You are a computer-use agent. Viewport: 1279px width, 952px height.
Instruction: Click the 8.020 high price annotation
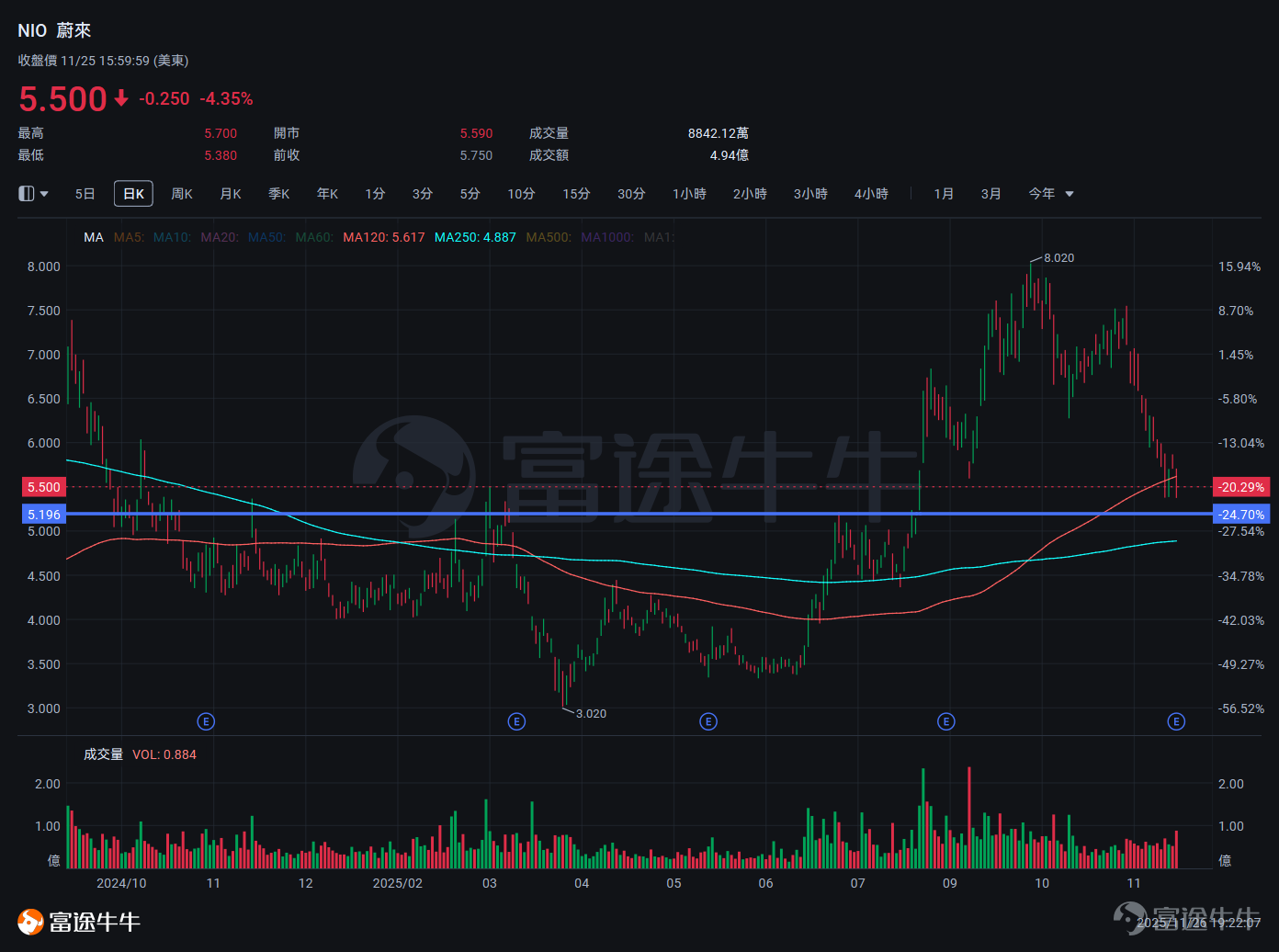[1058, 258]
